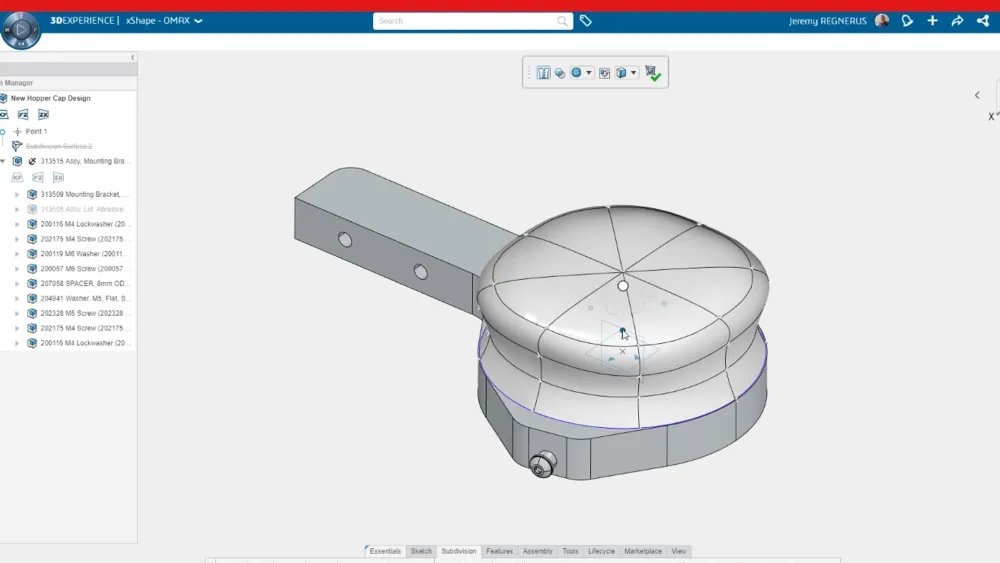This screenshot has width=1000, height=563.
Task: Click the rotate selection box icon
Action: [604, 73]
